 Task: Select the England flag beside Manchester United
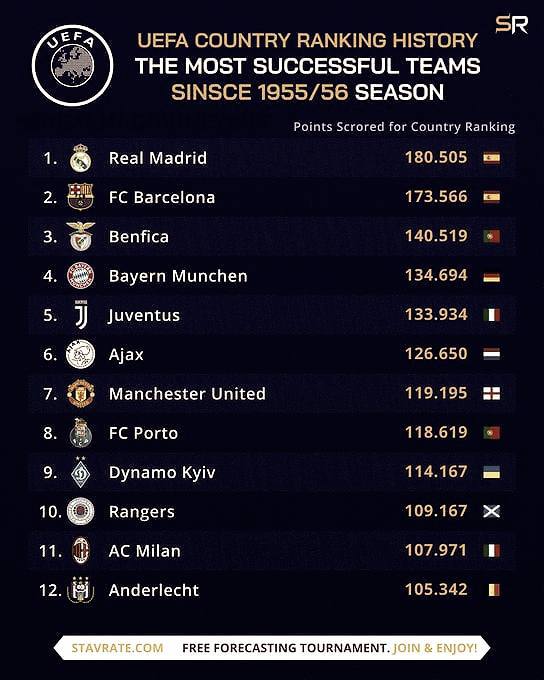492,393
